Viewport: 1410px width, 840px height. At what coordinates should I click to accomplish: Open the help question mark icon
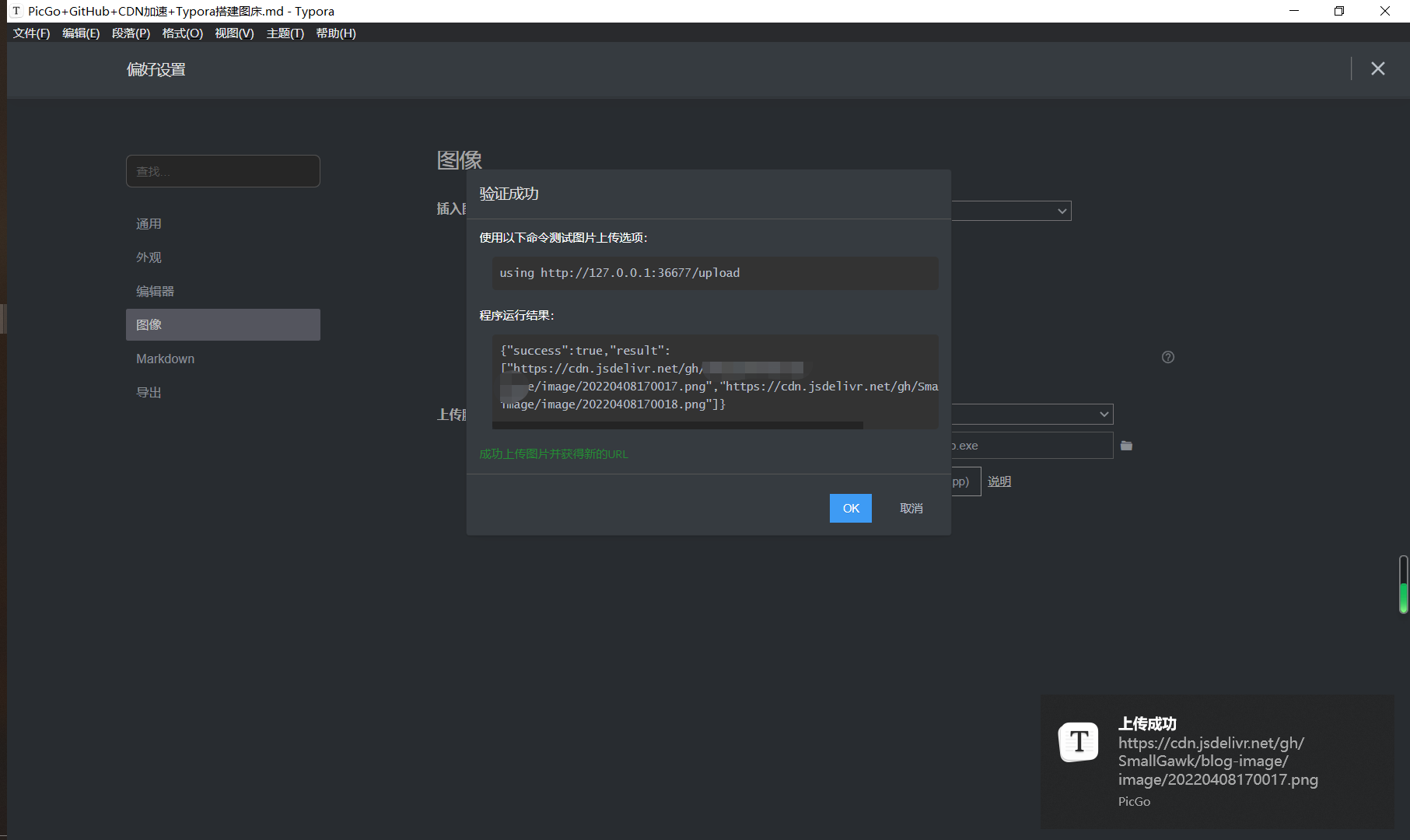1167,357
